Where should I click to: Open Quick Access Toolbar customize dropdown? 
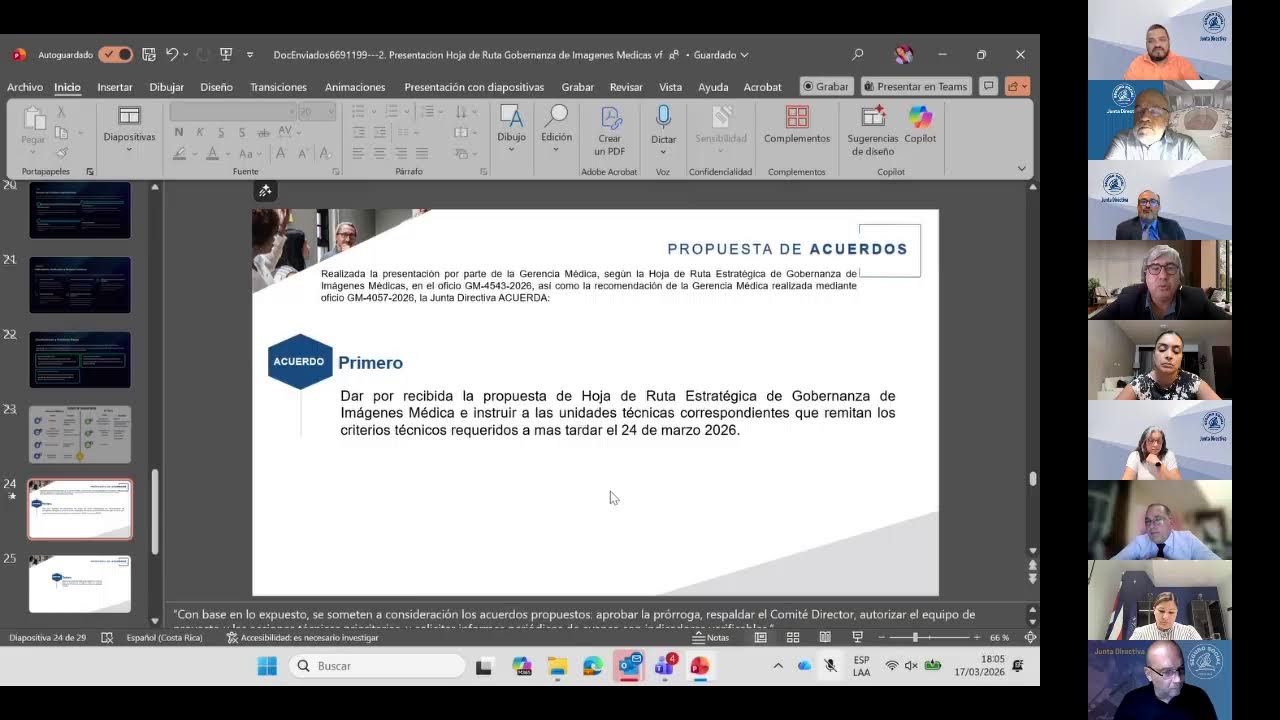250,55
